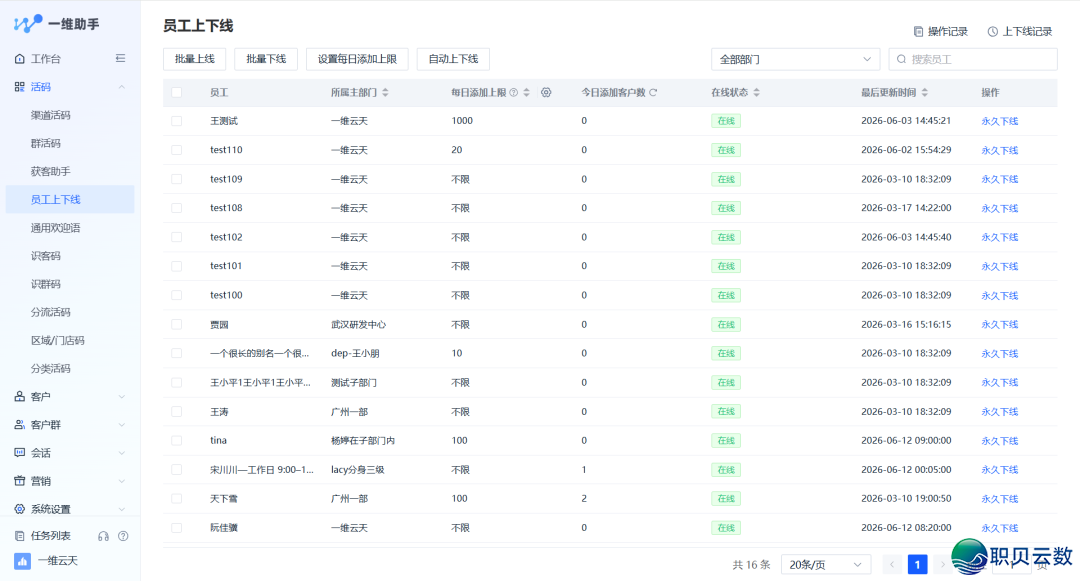Click the 批量下线 button

pyautogui.click(x=266, y=59)
